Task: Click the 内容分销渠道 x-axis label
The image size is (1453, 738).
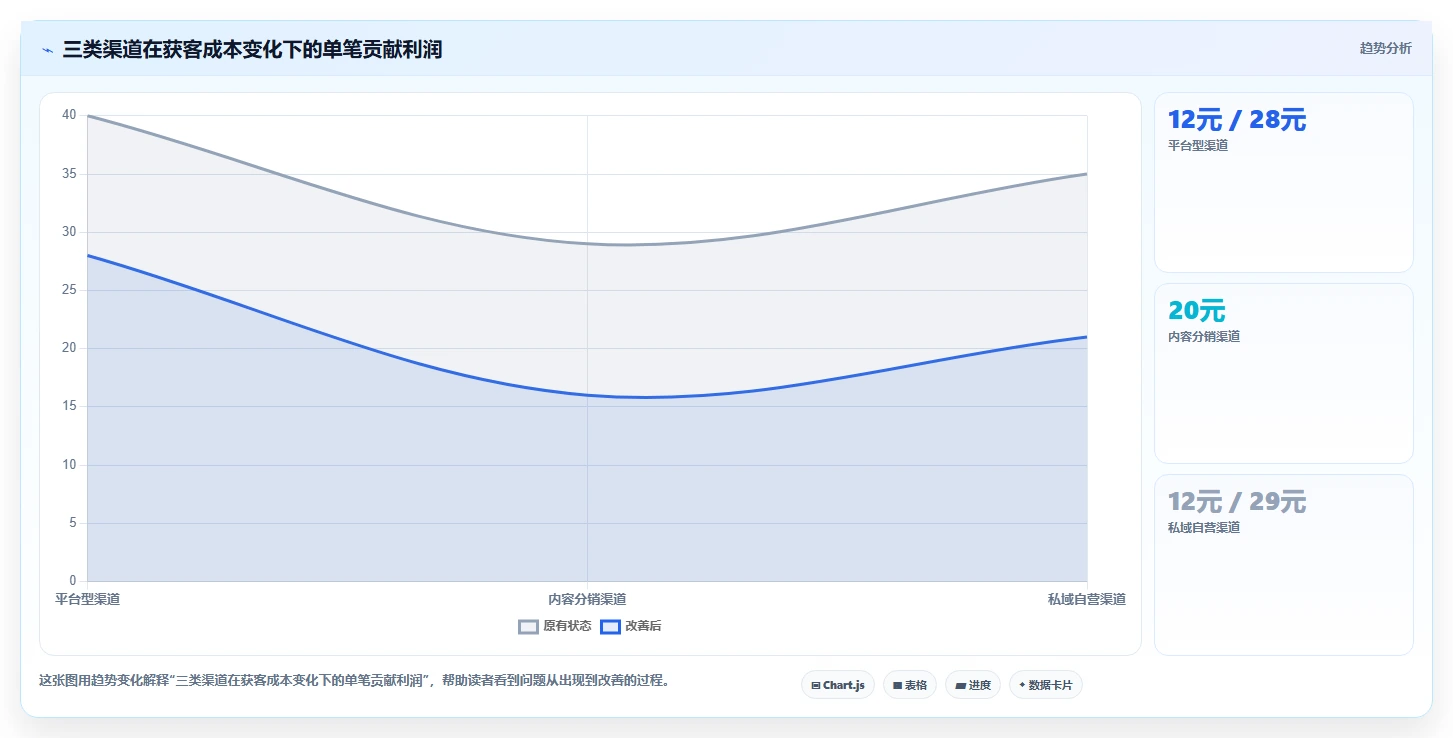Action: [x=587, y=599]
